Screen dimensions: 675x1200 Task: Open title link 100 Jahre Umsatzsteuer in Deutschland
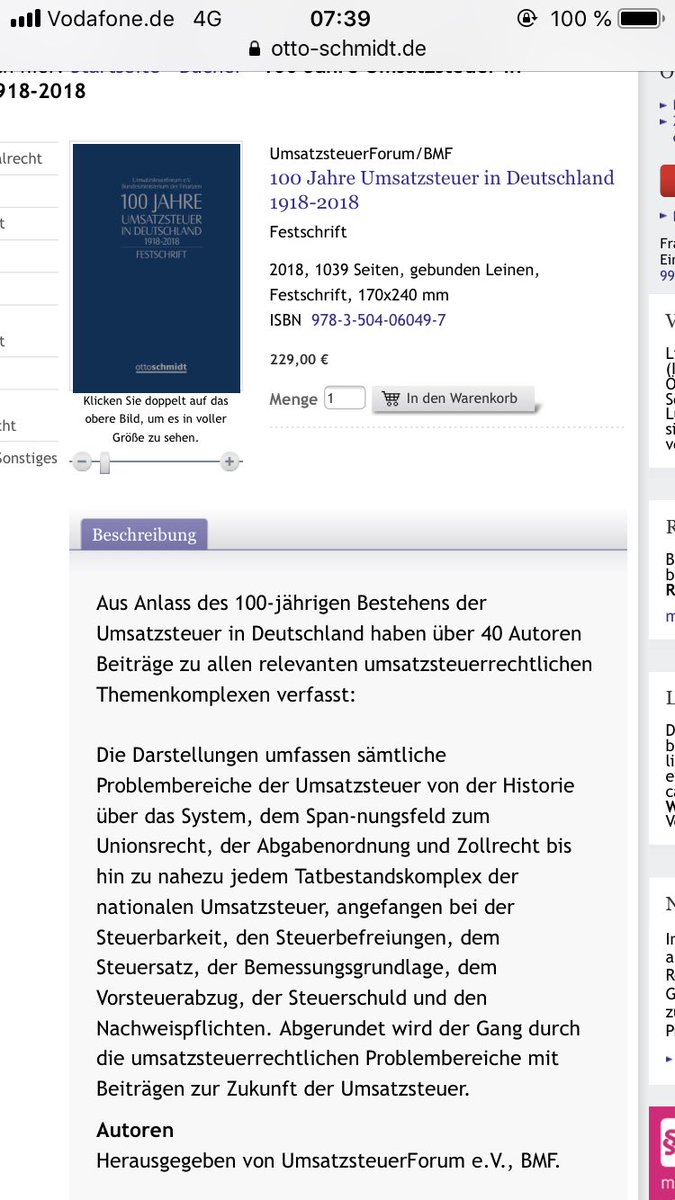pos(442,190)
